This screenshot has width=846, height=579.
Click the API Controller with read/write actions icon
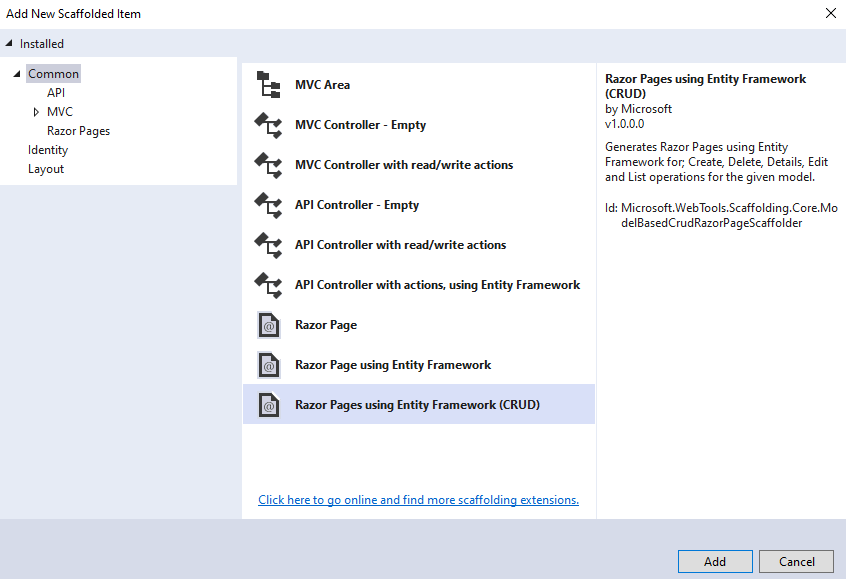pos(269,244)
